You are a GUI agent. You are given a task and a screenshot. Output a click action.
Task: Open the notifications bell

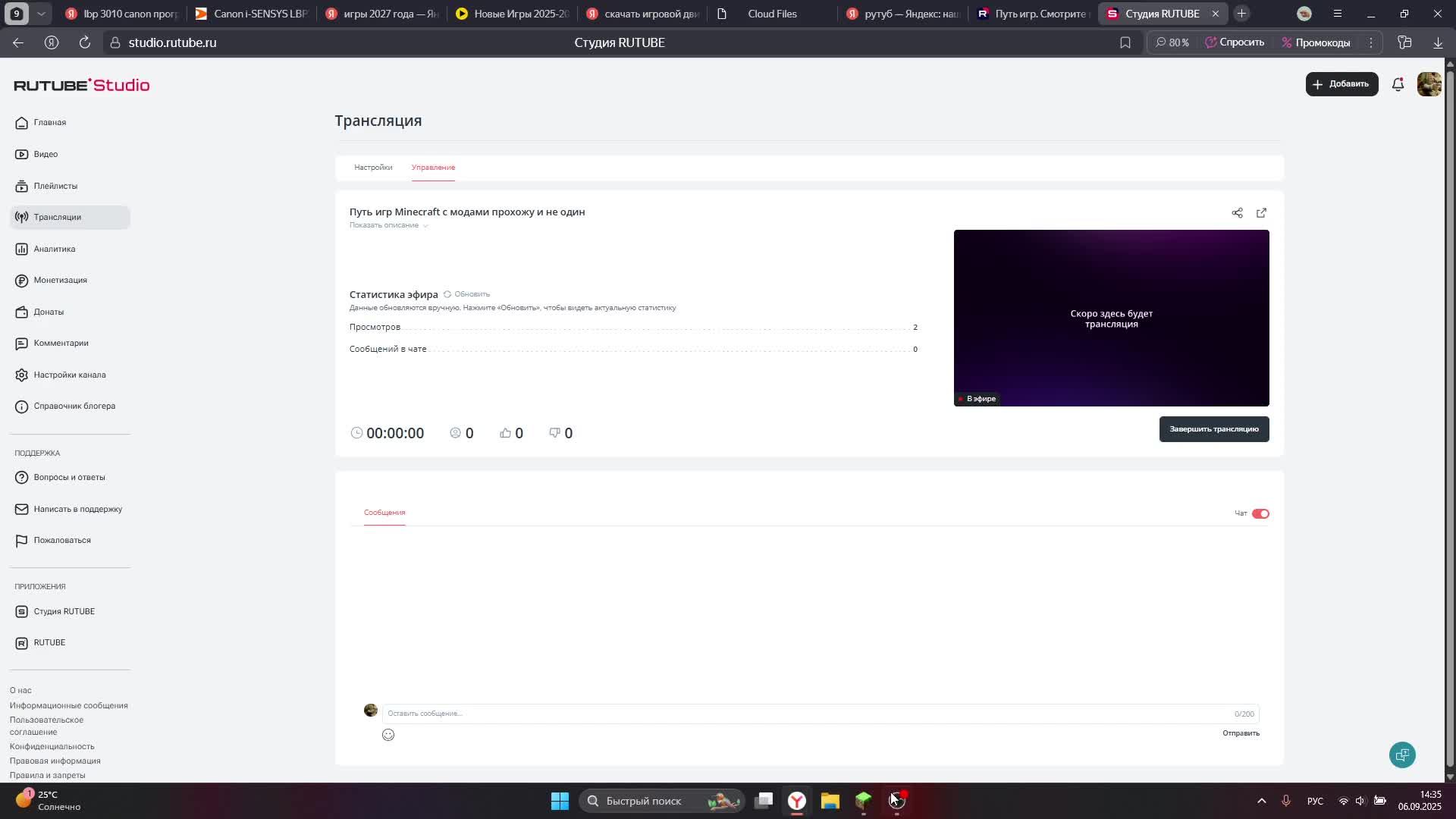pyautogui.click(x=1398, y=84)
